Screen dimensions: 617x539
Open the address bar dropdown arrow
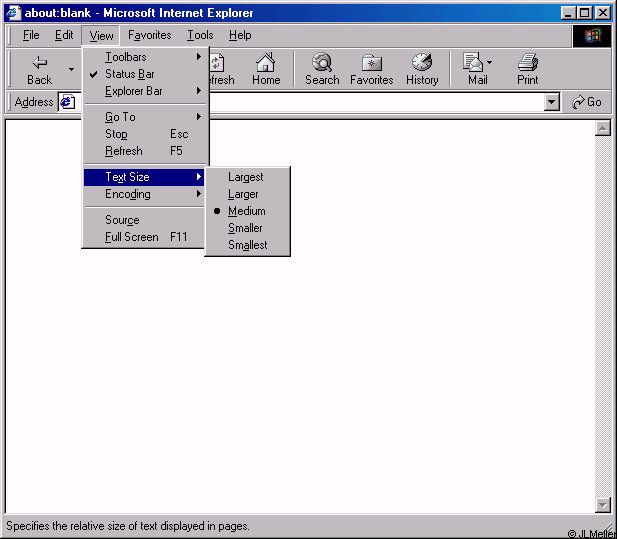[x=552, y=102]
